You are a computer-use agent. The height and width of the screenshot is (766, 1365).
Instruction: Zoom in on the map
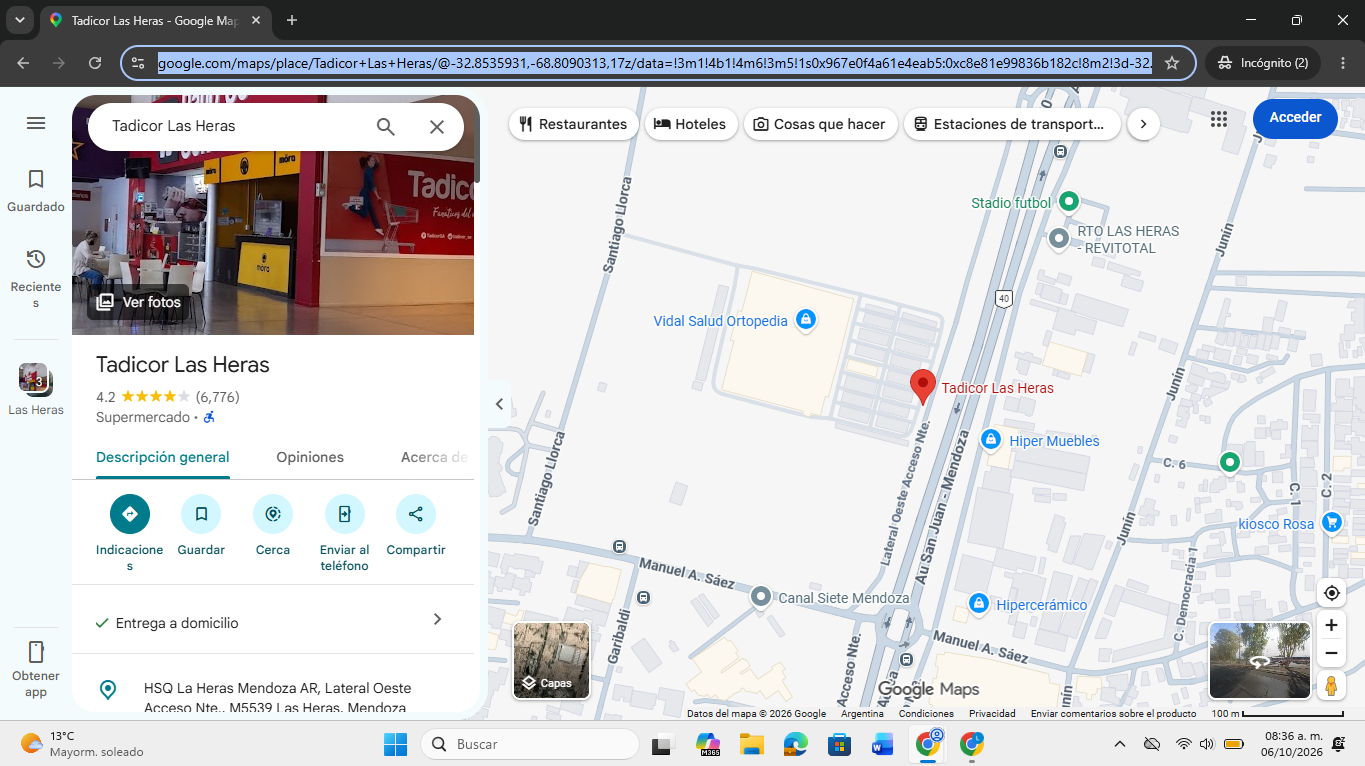[x=1331, y=626]
